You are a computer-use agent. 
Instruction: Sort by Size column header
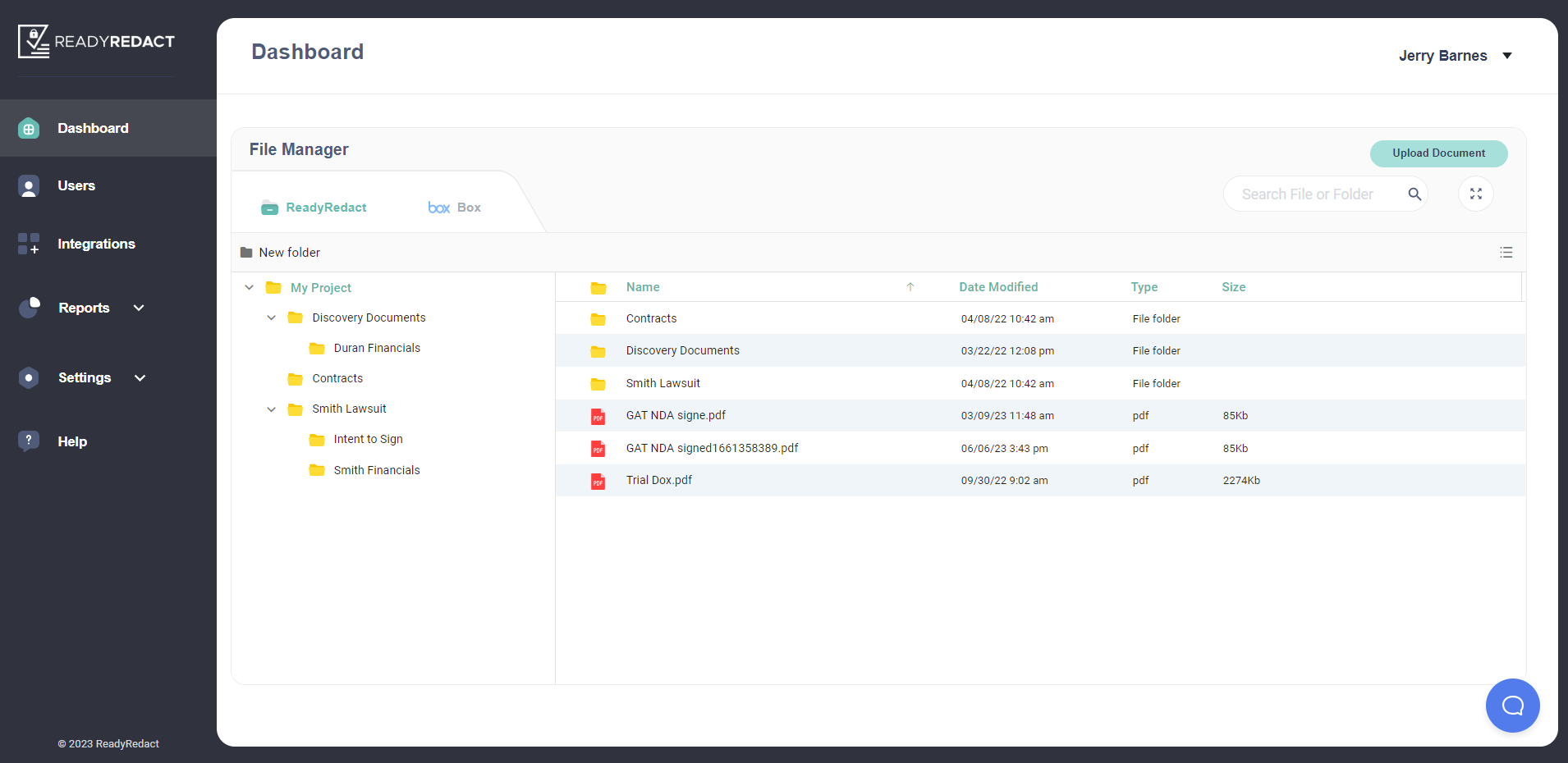point(1234,287)
